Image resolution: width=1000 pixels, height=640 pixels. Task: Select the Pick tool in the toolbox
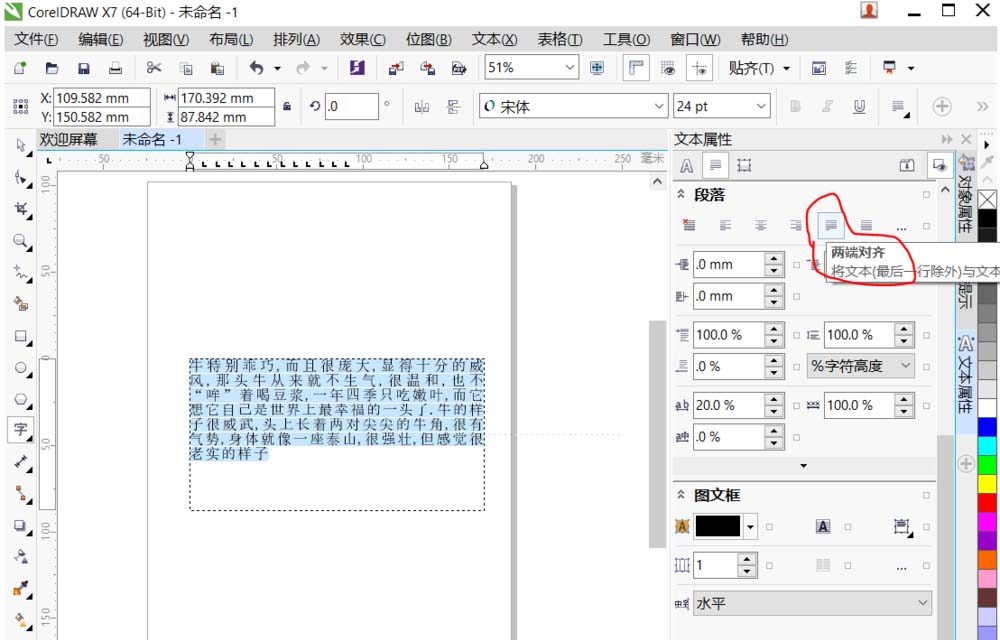[x=21, y=145]
